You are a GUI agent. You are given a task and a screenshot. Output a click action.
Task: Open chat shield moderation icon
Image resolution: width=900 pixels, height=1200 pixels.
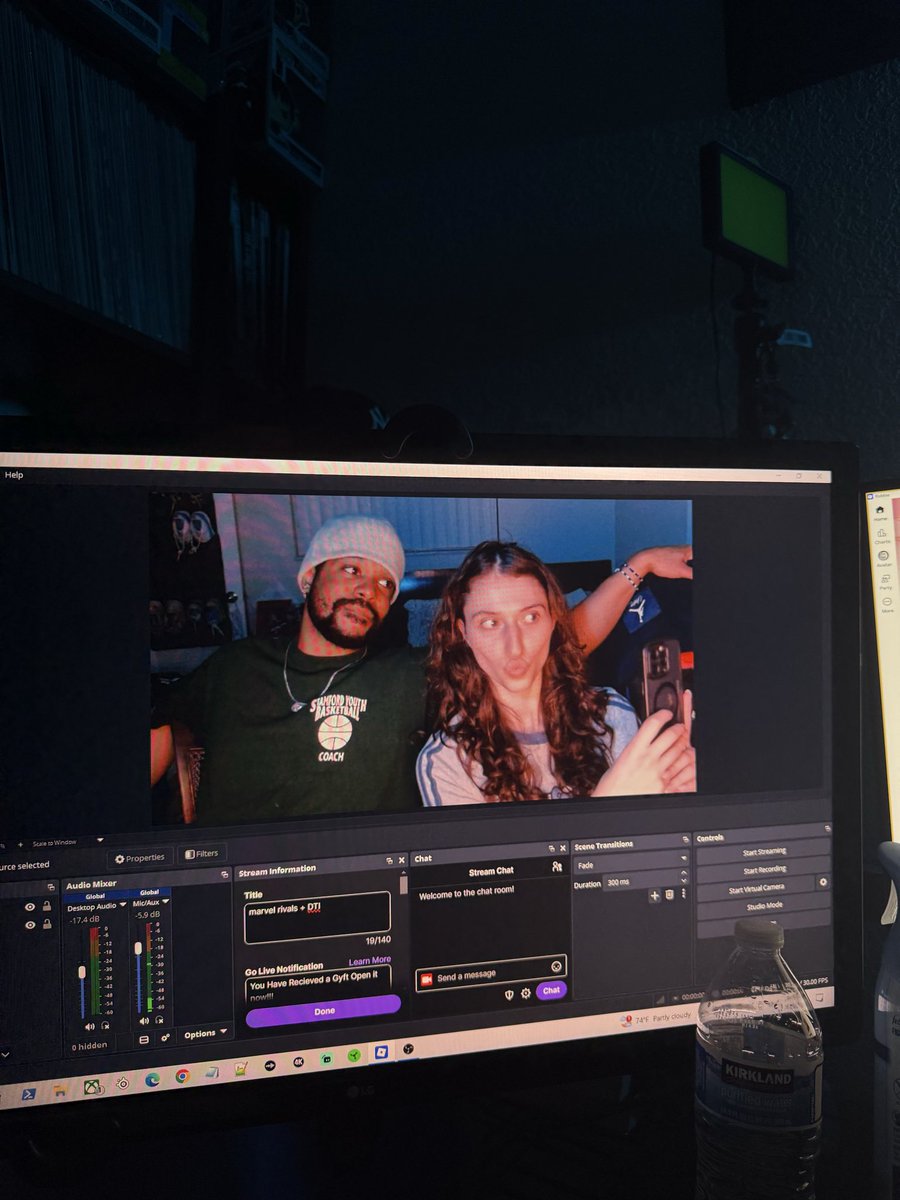click(508, 994)
